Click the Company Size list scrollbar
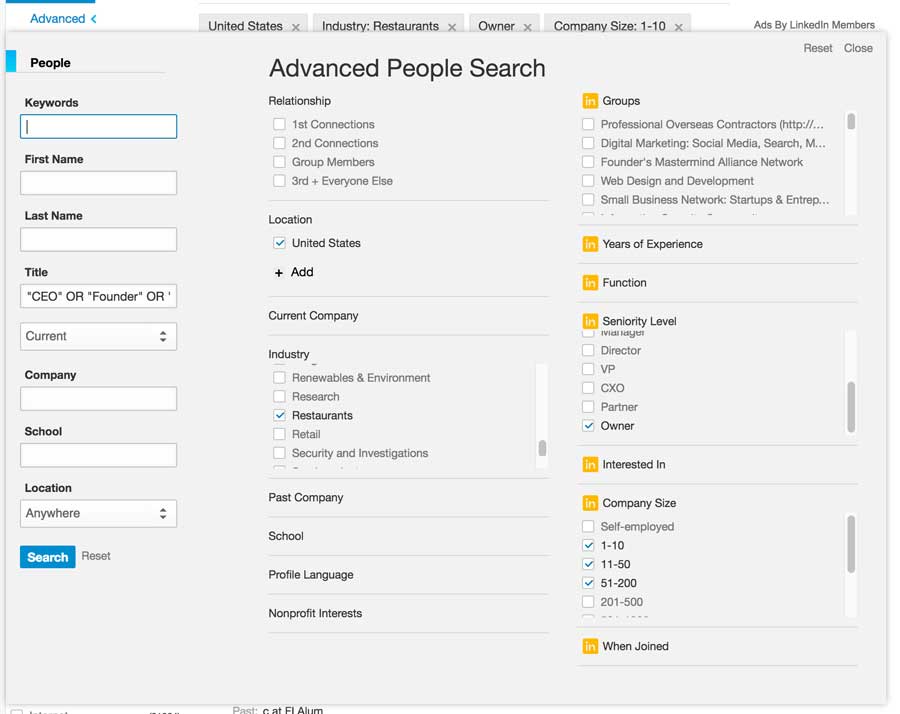This screenshot has height=714, width=900. pos(851,544)
